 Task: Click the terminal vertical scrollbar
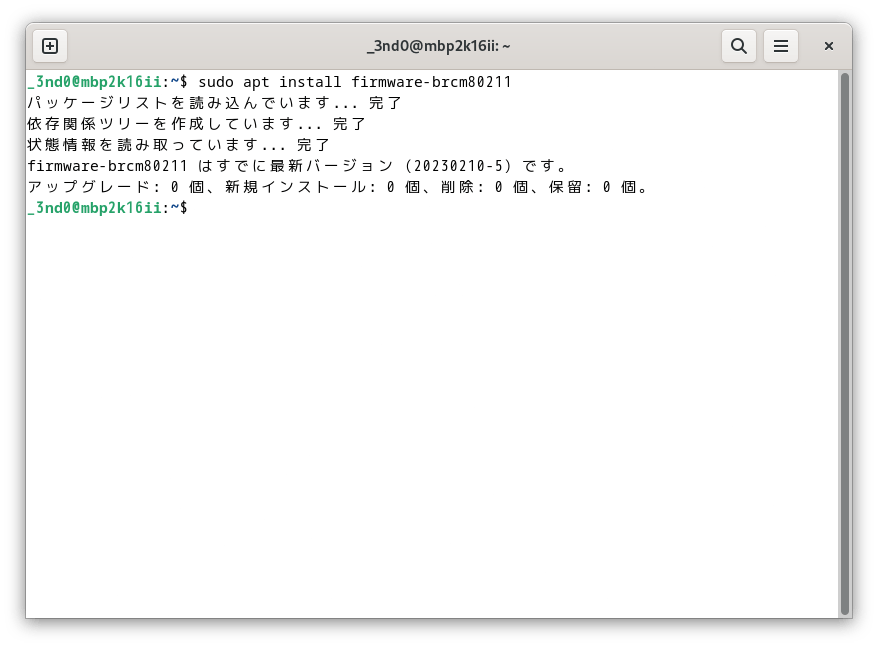tap(845, 344)
